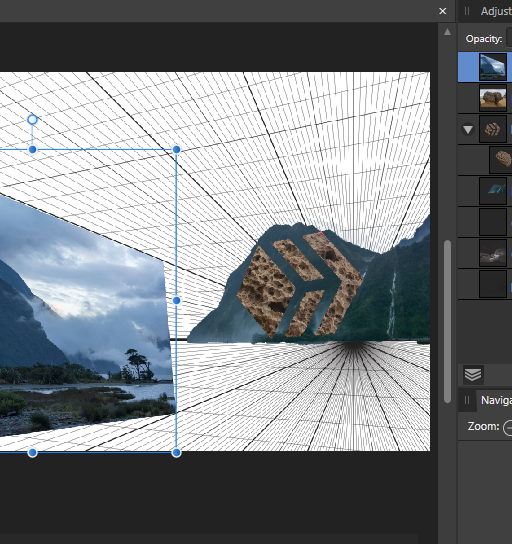
Task: Select the rock formation layer thumbnail
Action: [x=493, y=98]
